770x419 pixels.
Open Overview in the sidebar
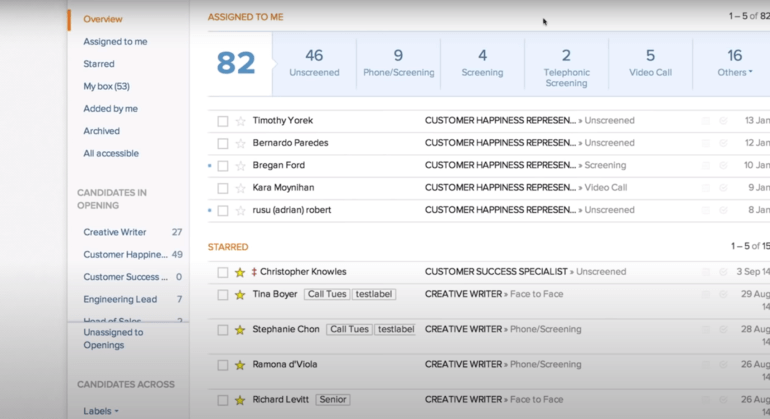tap(103, 19)
